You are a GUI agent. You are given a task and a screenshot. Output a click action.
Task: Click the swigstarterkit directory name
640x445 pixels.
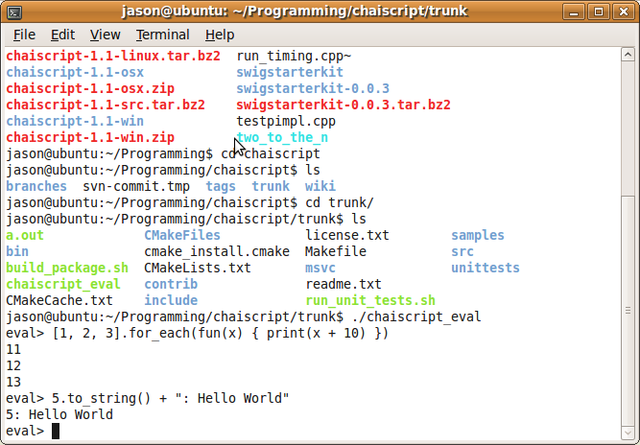click(x=290, y=72)
